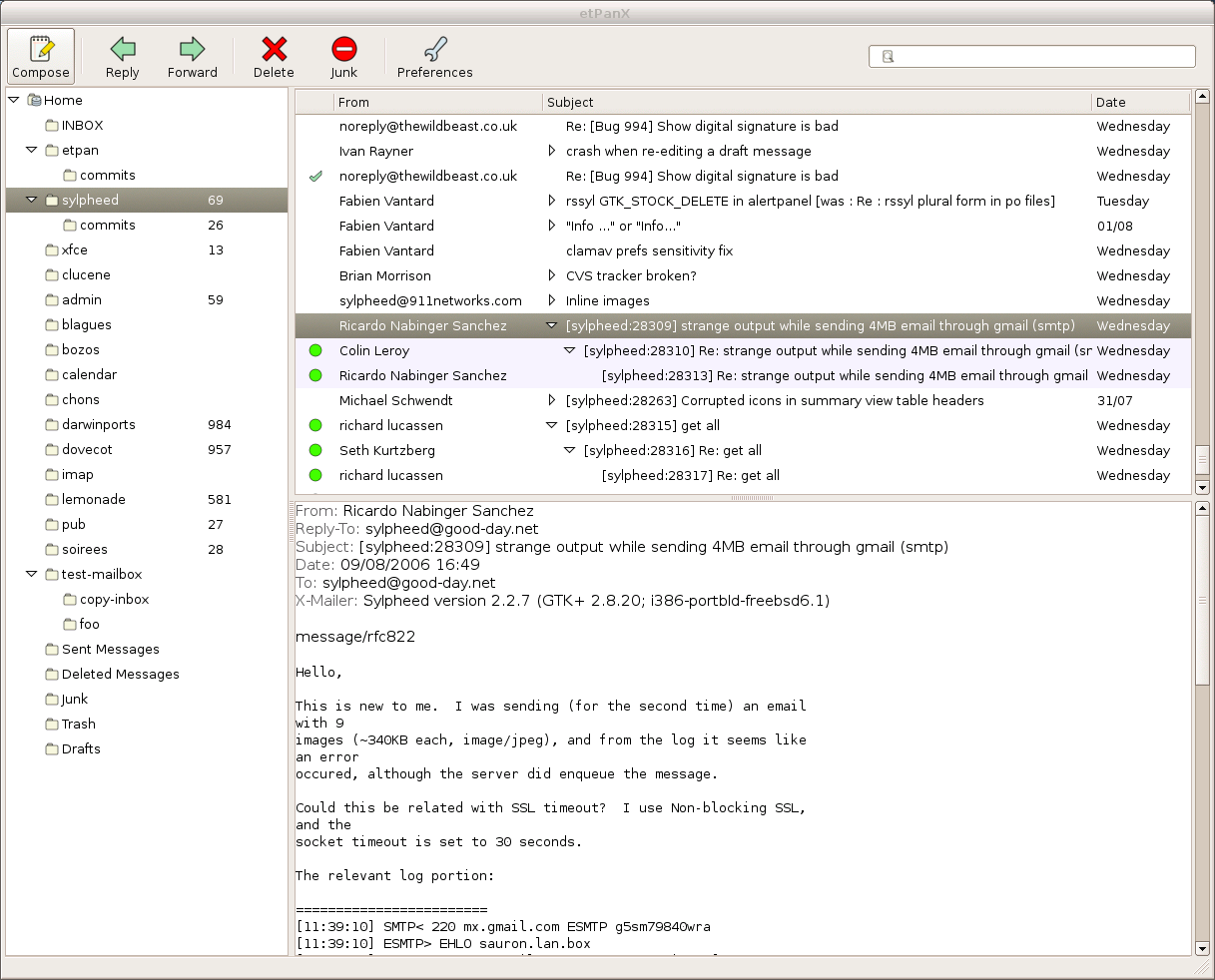Click the Home mailbox icon
The image size is (1215, 980).
[34, 100]
